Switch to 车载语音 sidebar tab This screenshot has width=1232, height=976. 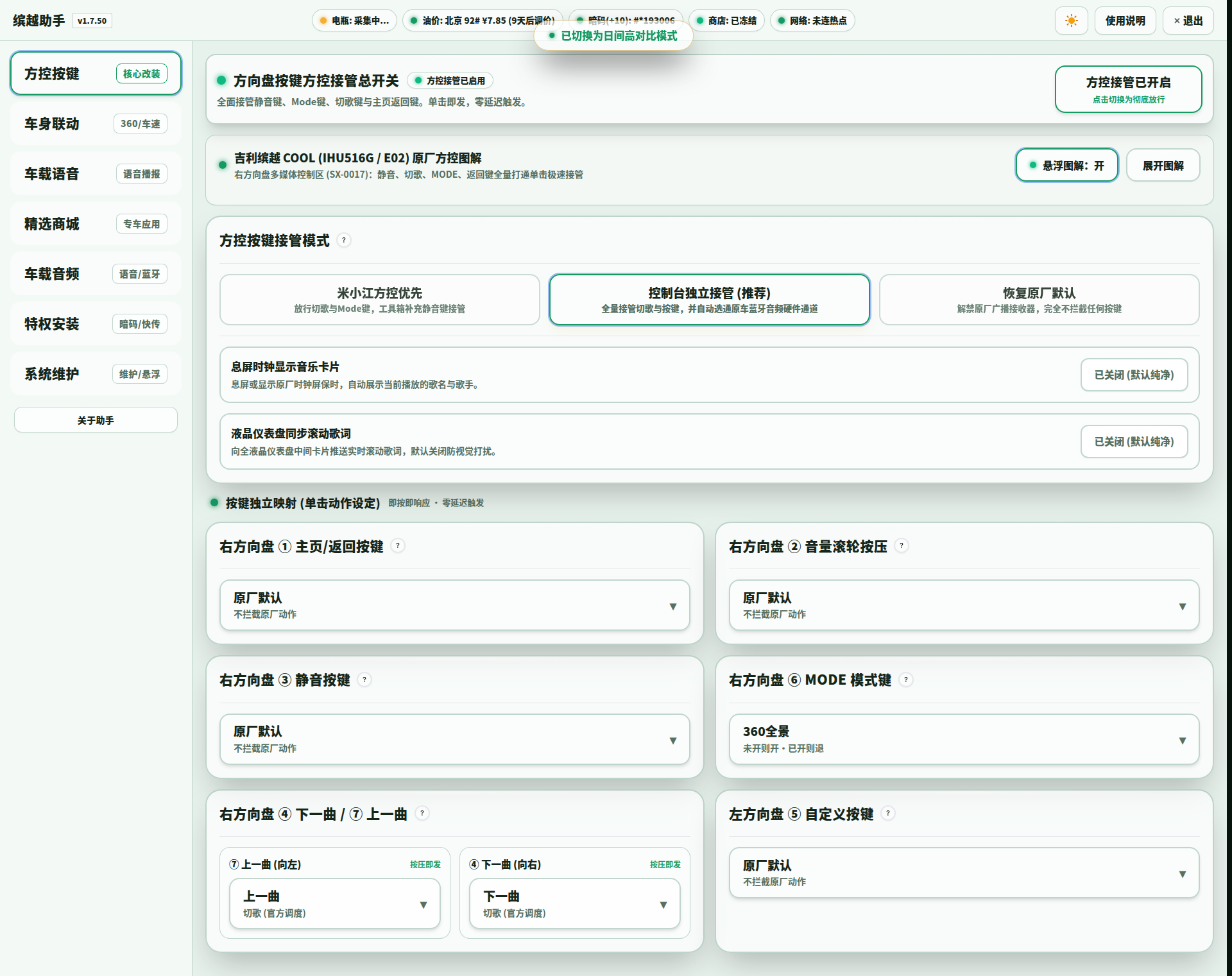[x=96, y=173]
